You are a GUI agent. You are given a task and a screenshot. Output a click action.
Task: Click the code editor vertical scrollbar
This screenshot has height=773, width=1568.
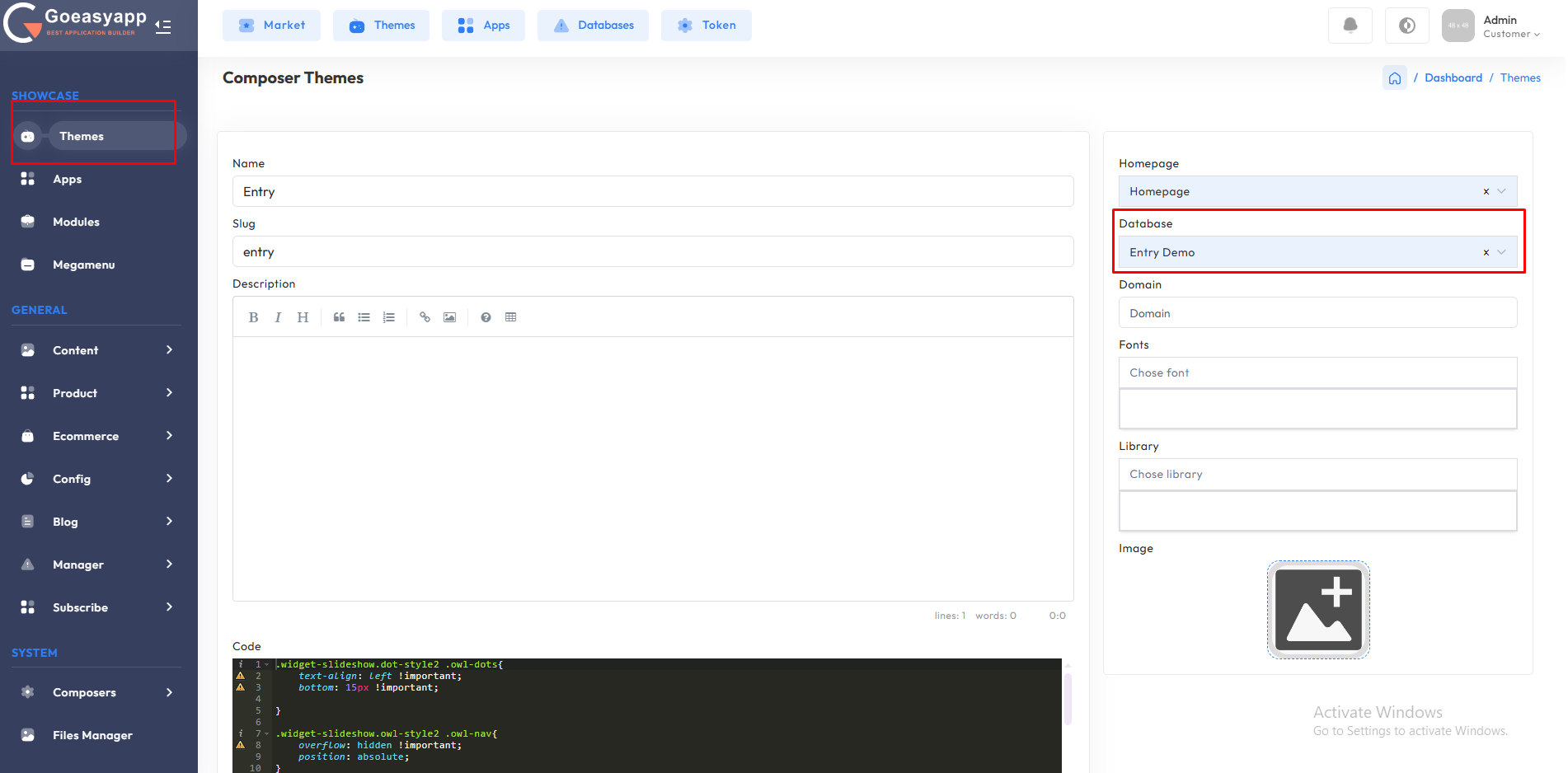(1068, 699)
